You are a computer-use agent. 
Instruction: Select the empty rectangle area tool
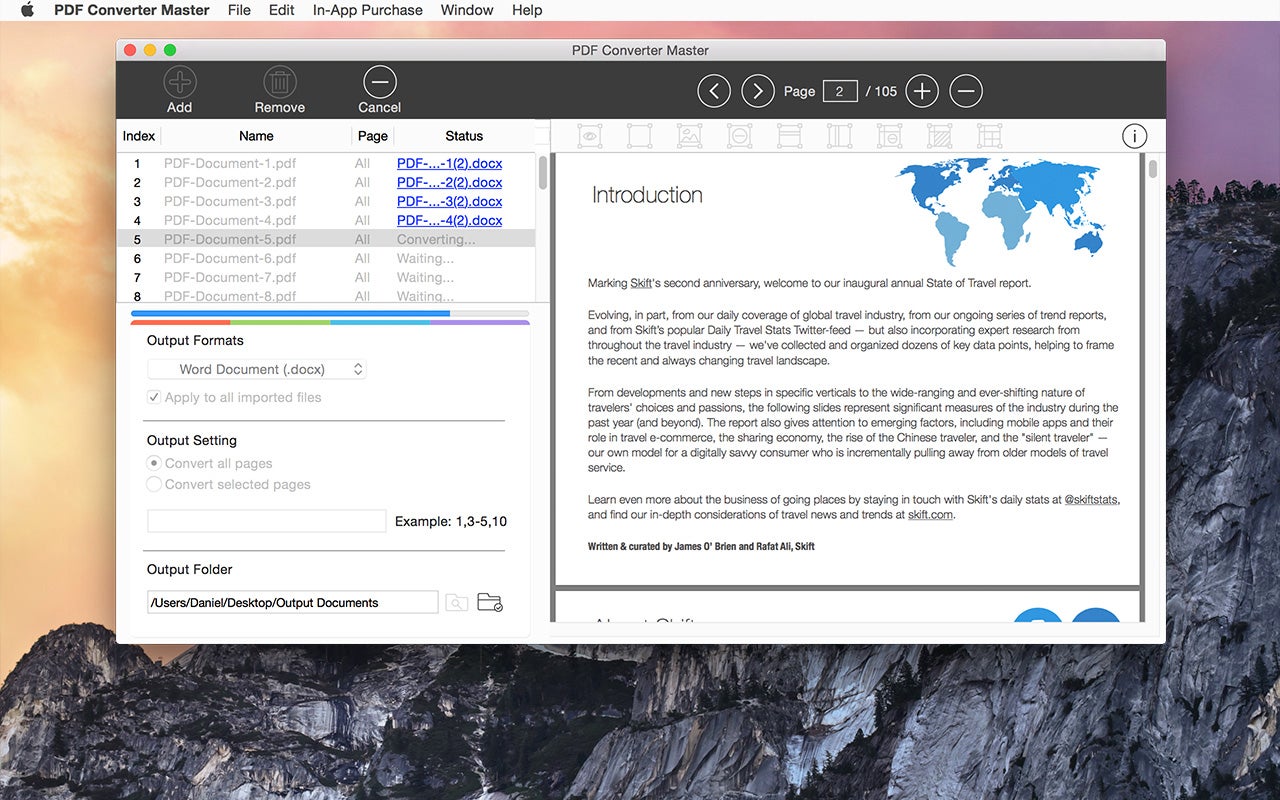coord(640,136)
